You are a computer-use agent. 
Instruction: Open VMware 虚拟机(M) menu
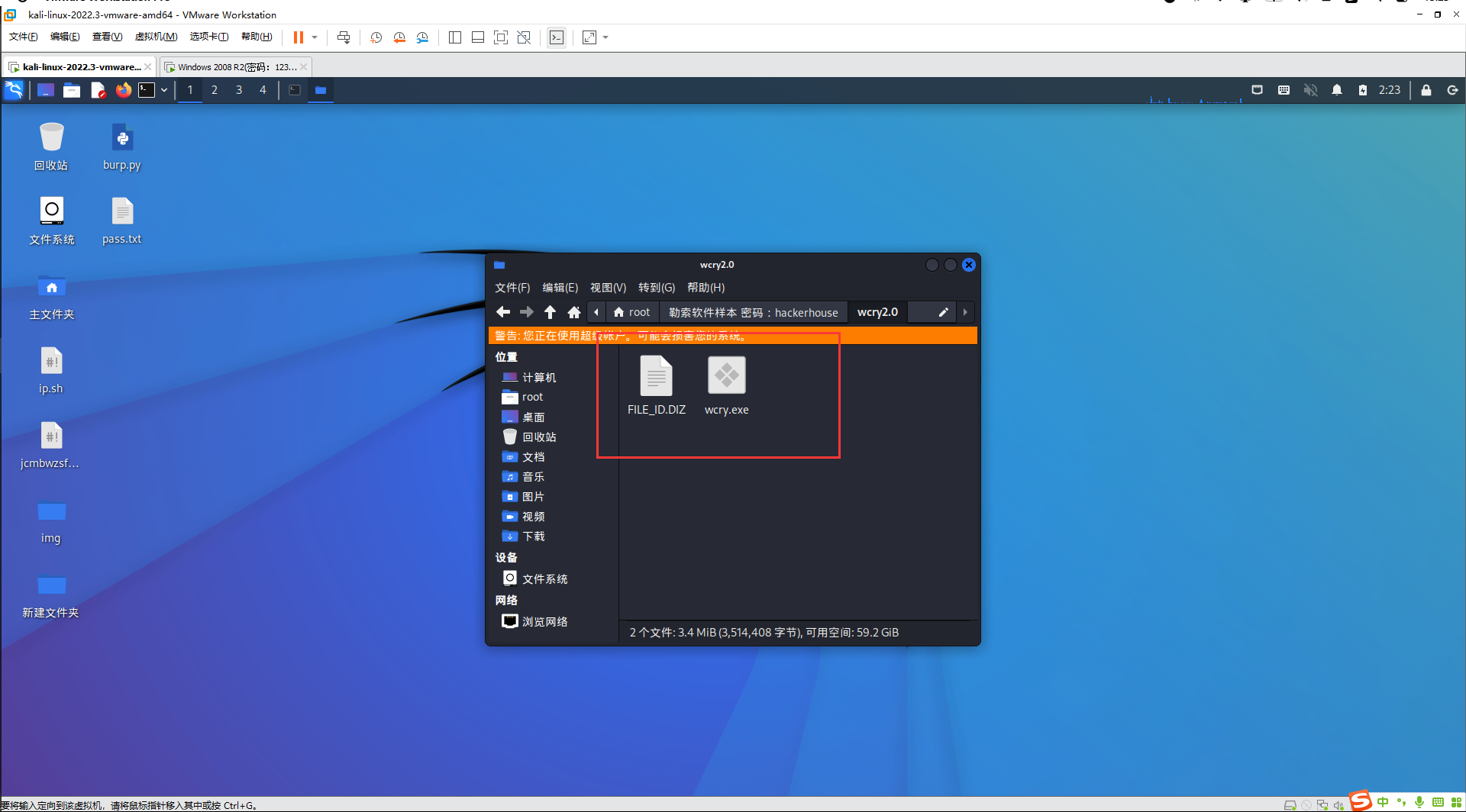pos(156,37)
